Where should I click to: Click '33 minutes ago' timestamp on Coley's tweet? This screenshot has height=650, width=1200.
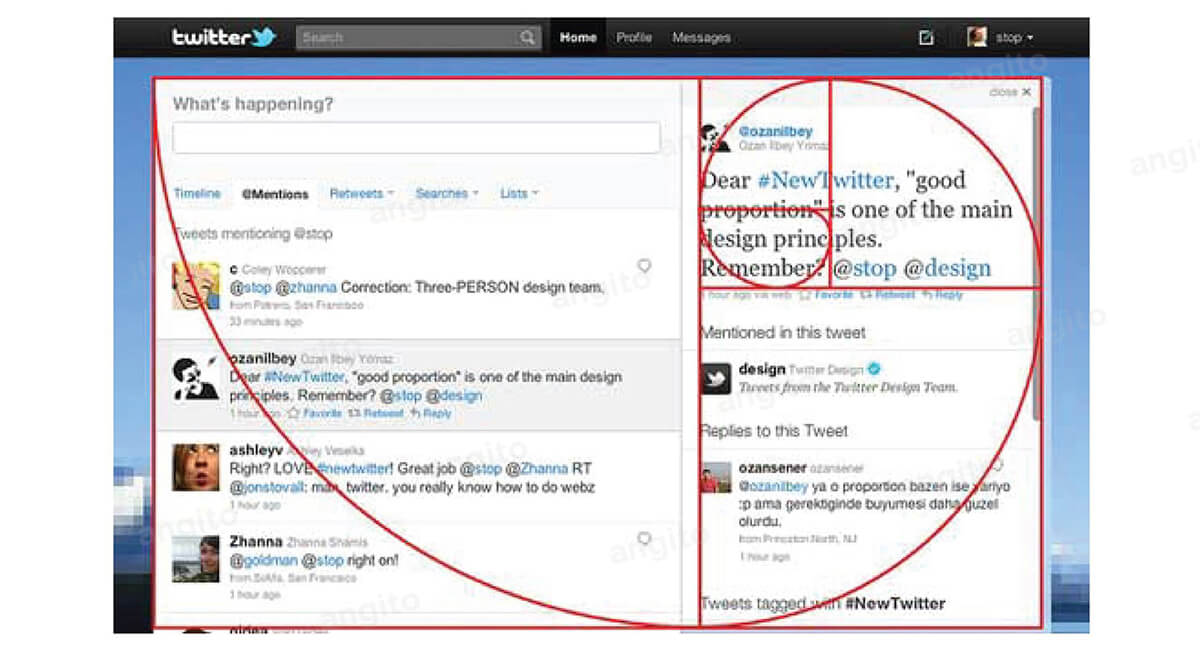click(x=265, y=322)
